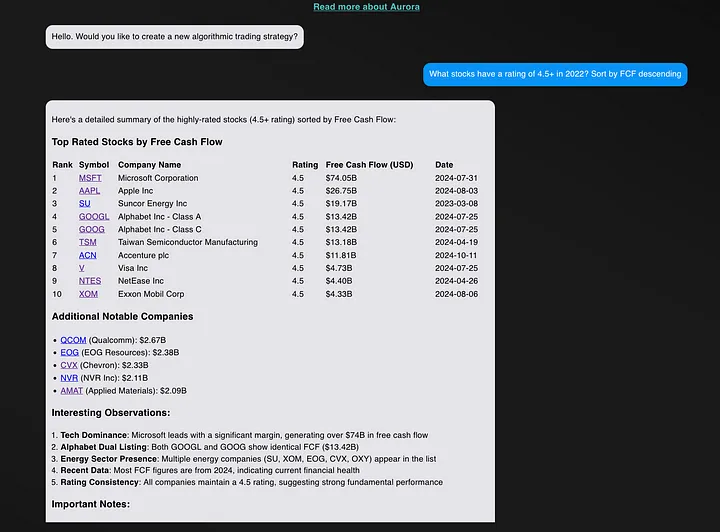Click the AAPL ticker link
Viewport: 720px width, 532px height.
pos(89,191)
